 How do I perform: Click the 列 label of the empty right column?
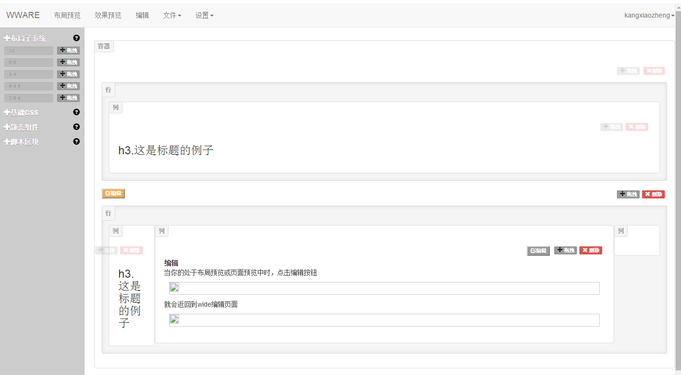pyautogui.click(x=621, y=231)
